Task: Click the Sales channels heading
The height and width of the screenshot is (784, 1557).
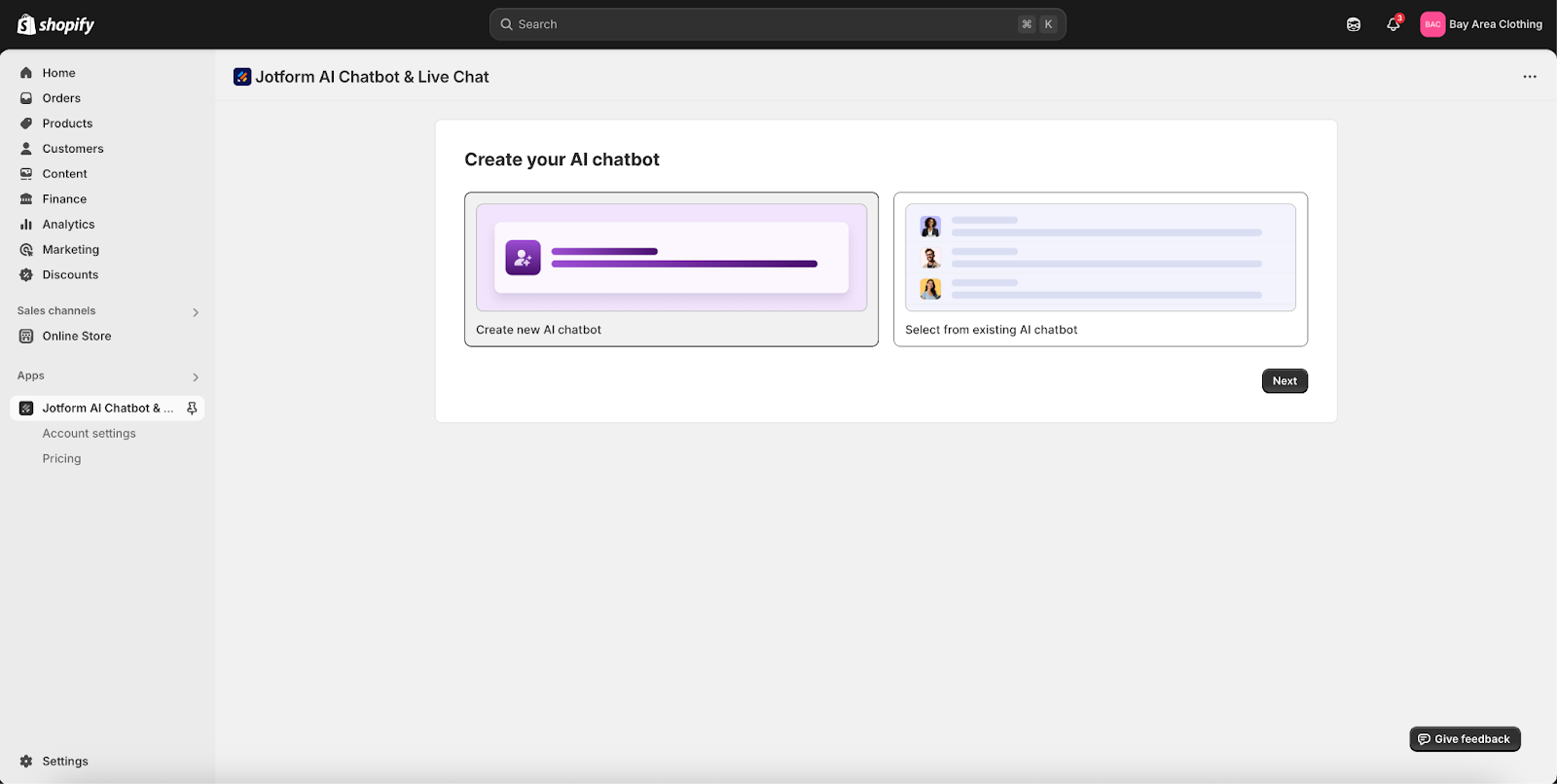Action: (56, 311)
